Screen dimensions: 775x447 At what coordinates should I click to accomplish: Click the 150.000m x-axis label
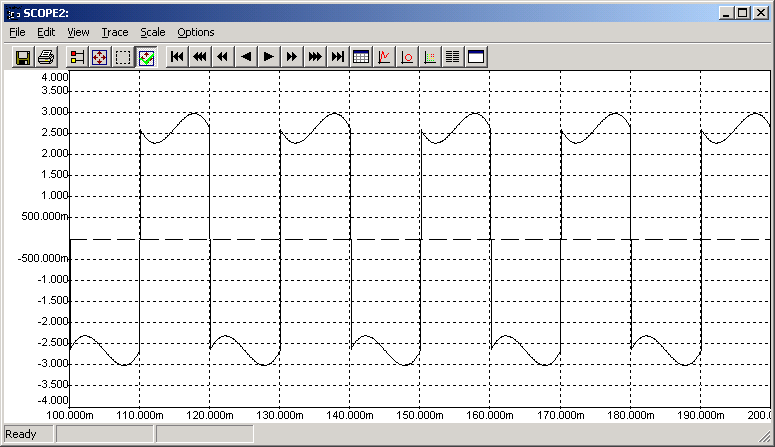pyautogui.click(x=420, y=415)
